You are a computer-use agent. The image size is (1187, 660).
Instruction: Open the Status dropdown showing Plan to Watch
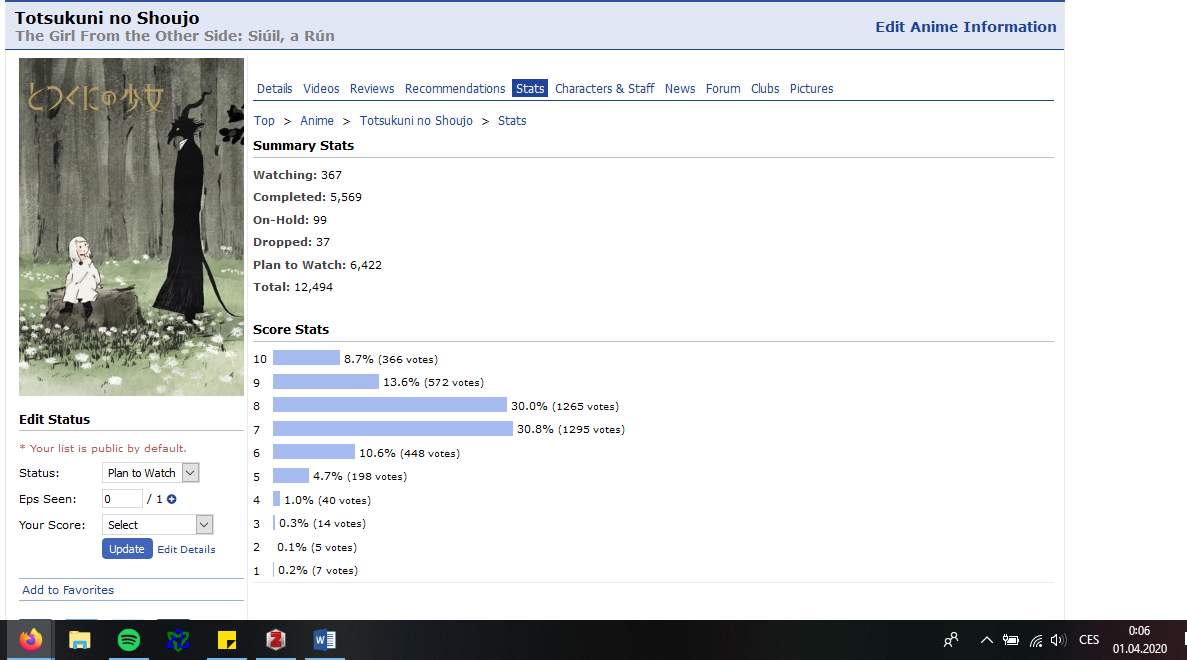point(151,473)
